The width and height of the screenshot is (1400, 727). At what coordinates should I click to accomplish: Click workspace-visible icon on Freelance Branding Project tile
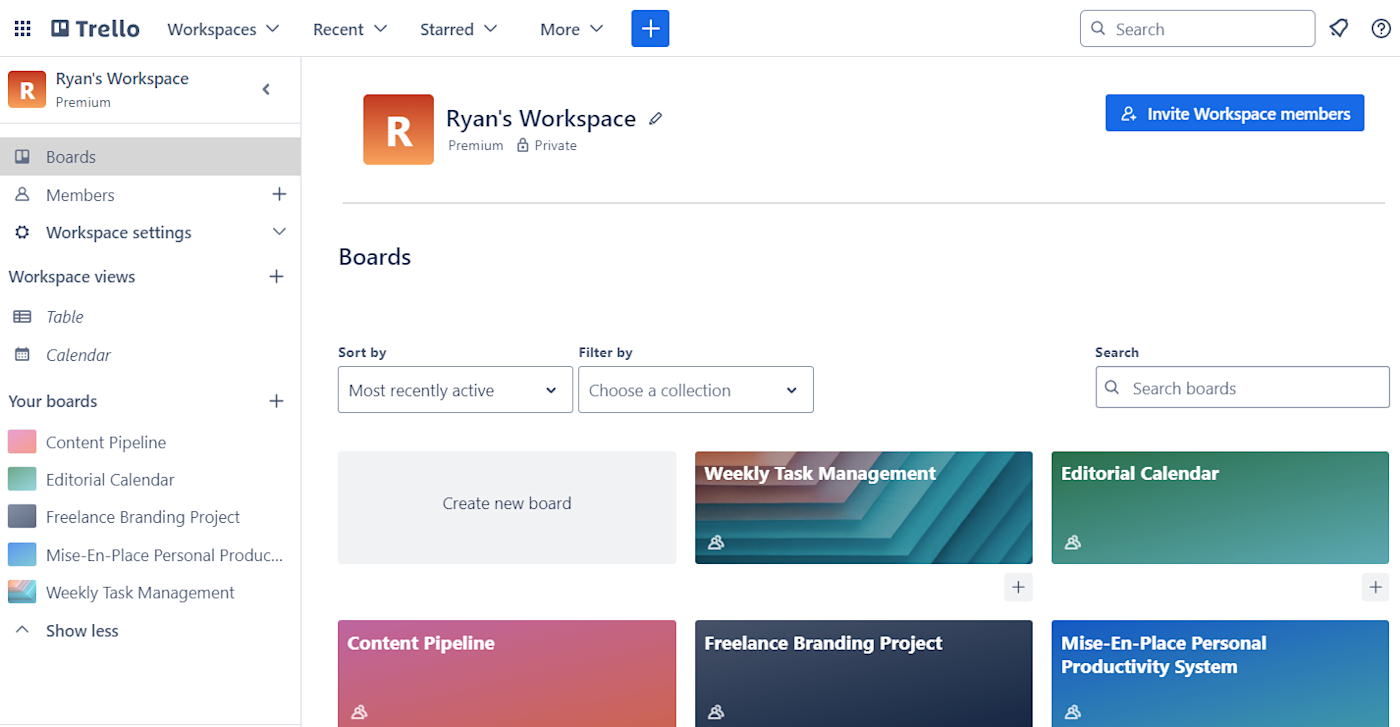coord(716,712)
